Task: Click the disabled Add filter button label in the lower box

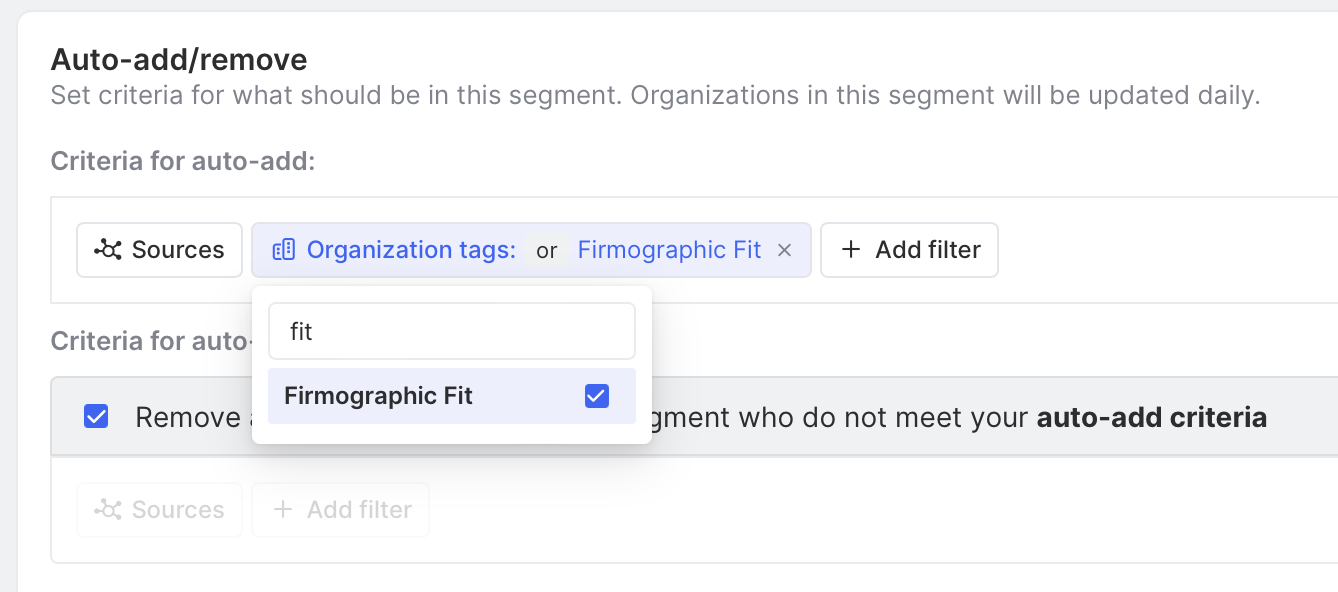Action: point(359,510)
